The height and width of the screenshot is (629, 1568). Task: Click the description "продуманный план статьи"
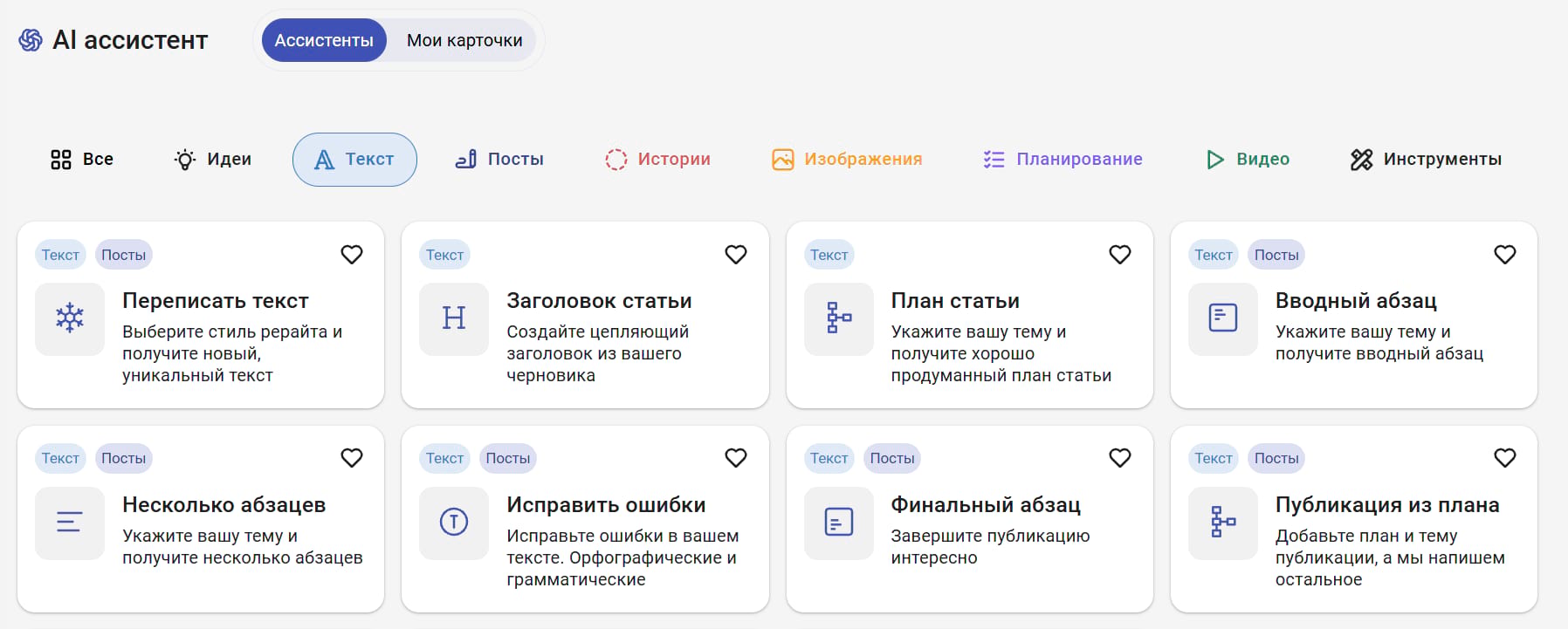(x=1001, y=376)
